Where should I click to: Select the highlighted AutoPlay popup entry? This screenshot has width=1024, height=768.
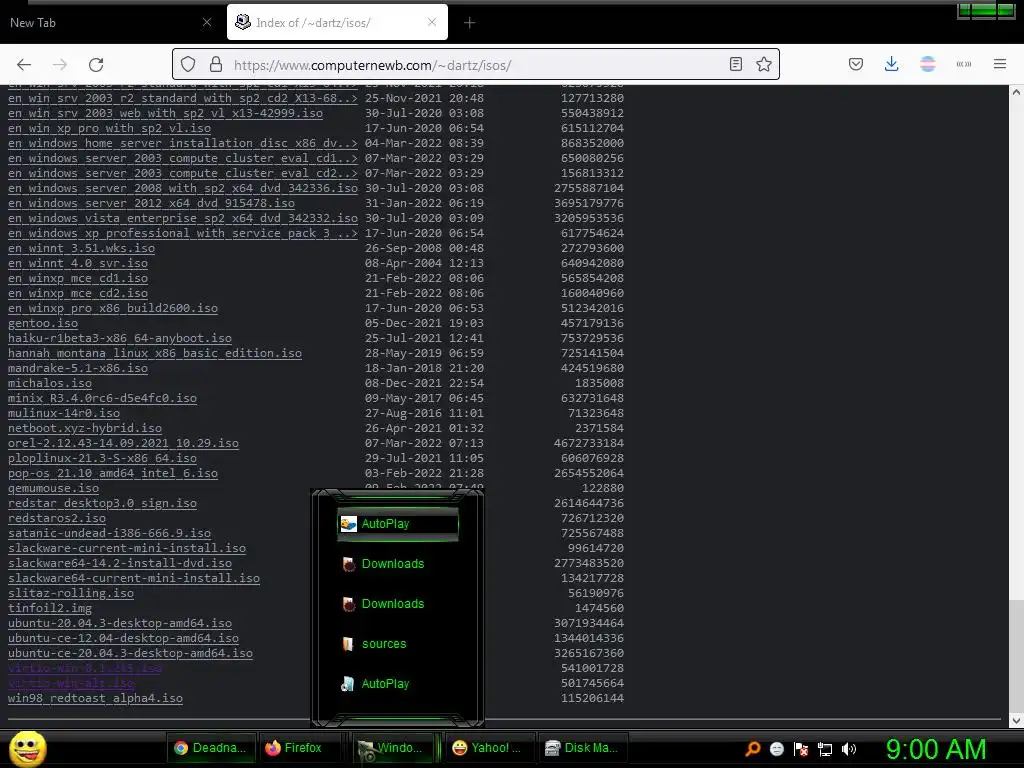398,524
